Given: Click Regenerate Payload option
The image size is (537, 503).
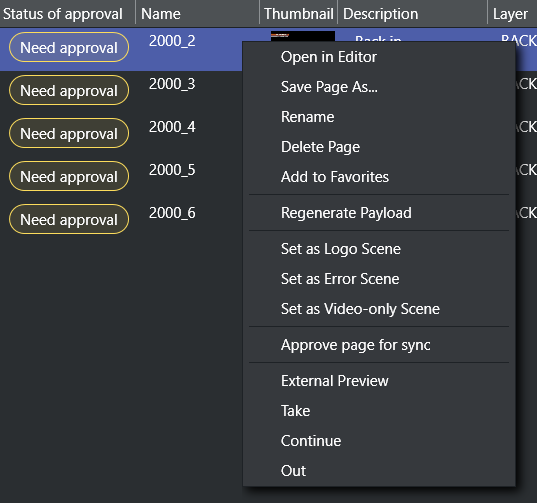Looking at the screenshot, I should click(x=379, y=213).
